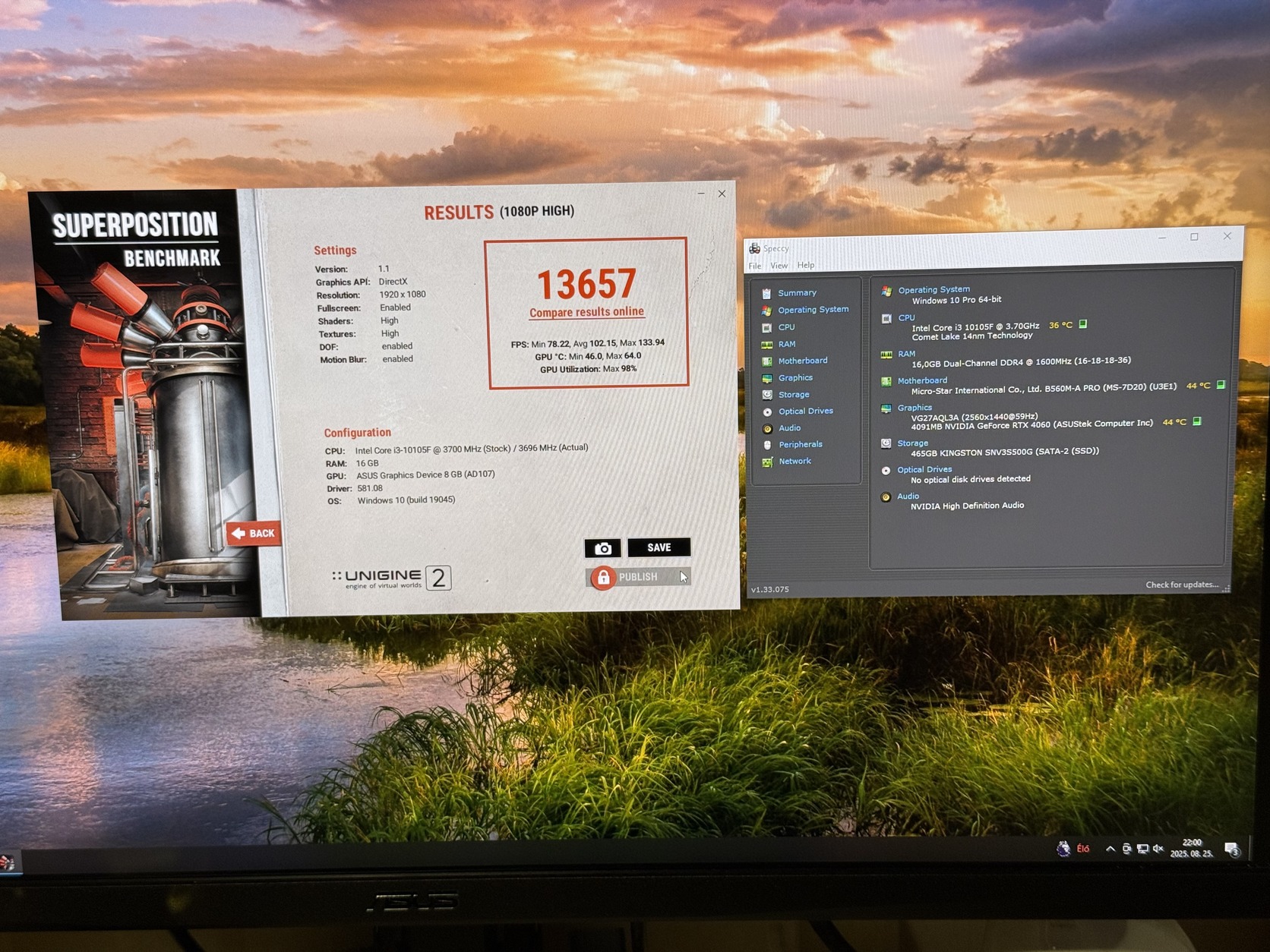The image size is (1270, 952).
Task: Click the resize grip in Speccy's bottom corner
Action: point(1226,588)
